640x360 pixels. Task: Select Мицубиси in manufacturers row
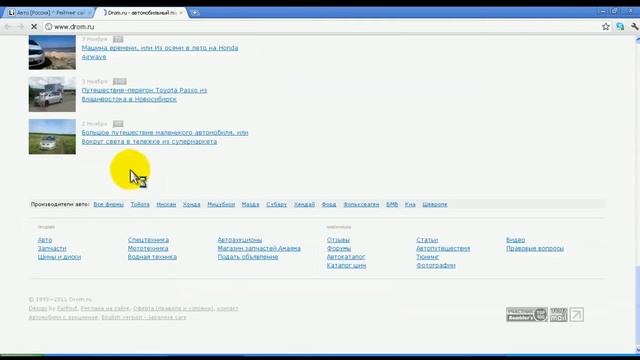[x=221, y=204]
